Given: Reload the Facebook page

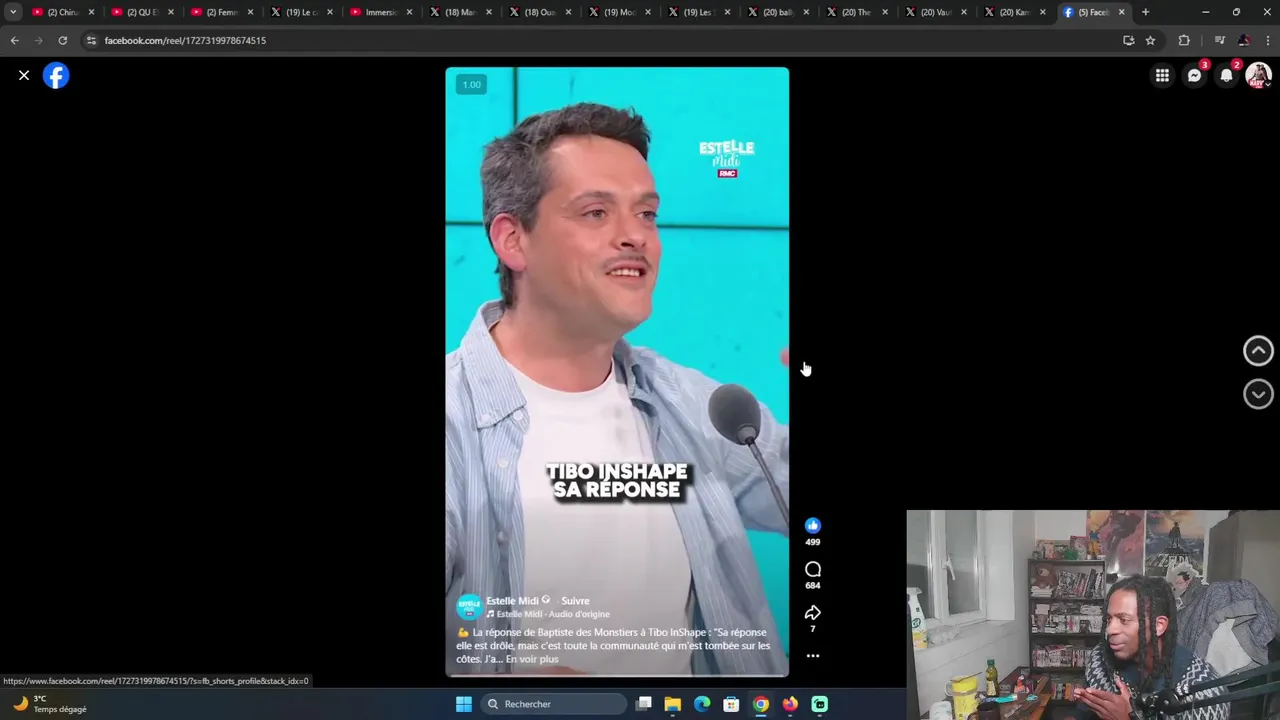Looking at the screenshot, I should (62, 40).
